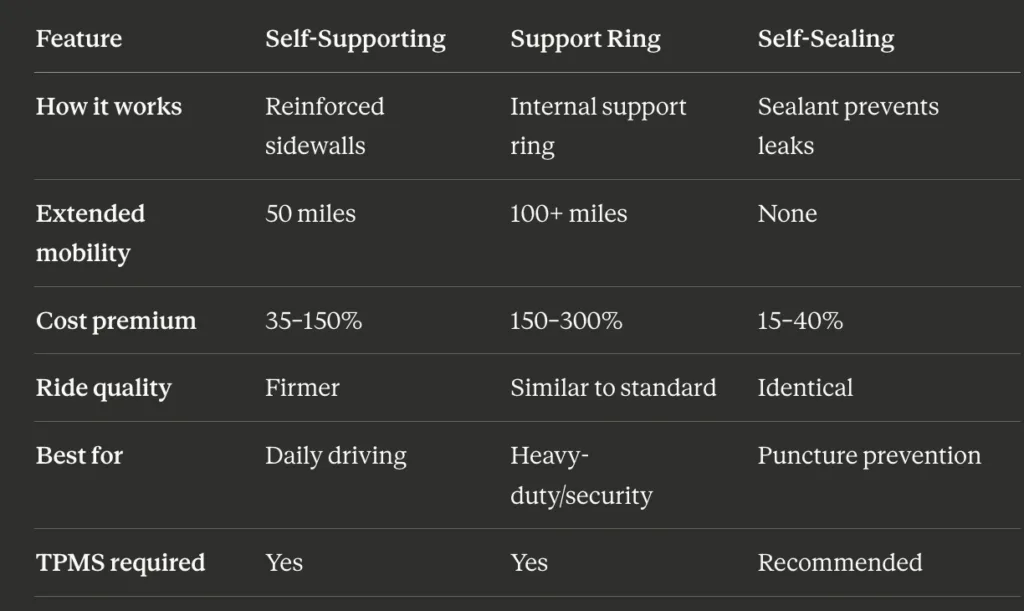Screen dimensions: 1024x611
Task: Click the '100+ miles' cell
Action: point(568,214)
